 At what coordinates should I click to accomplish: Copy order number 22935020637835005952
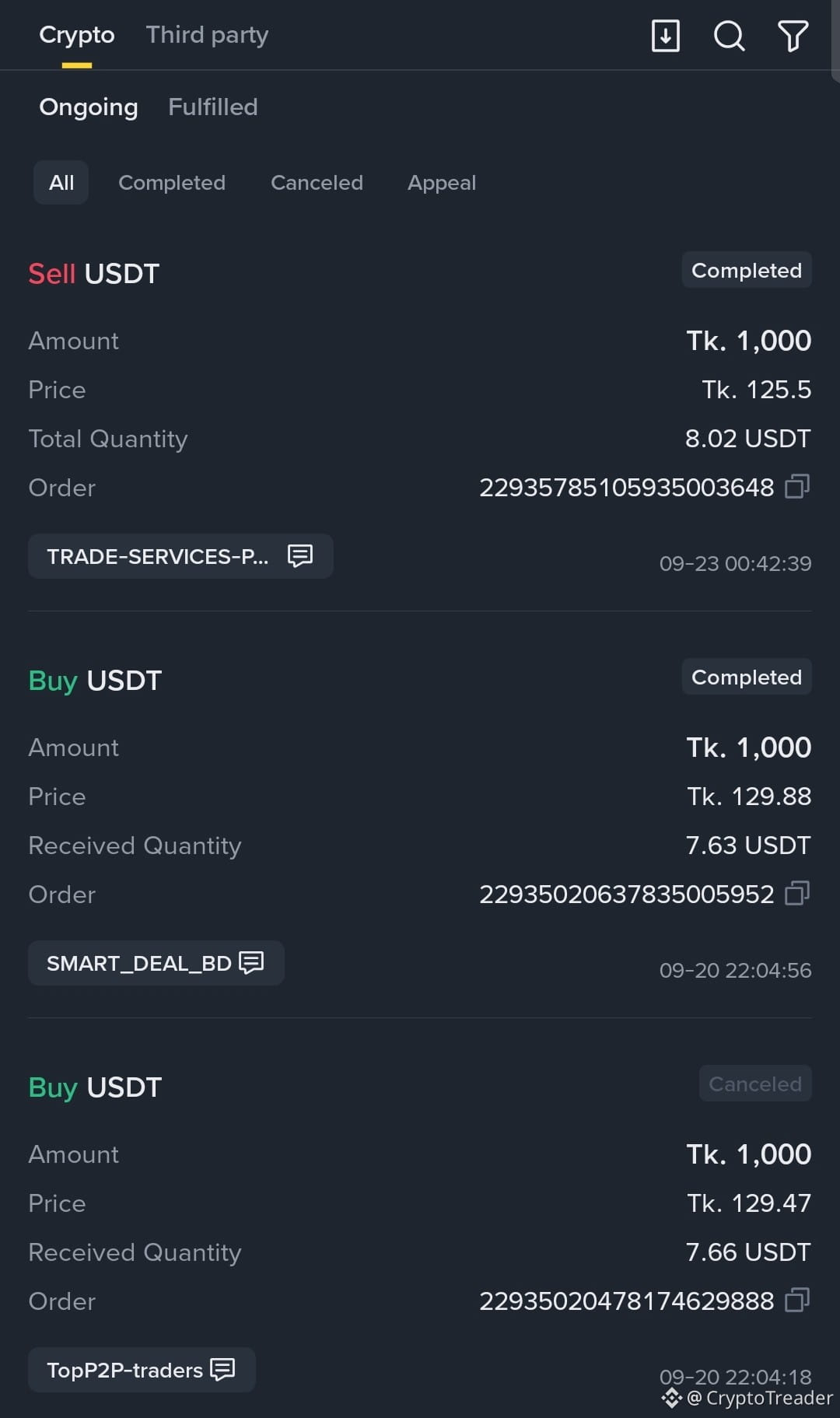click(x=797, y=894)
